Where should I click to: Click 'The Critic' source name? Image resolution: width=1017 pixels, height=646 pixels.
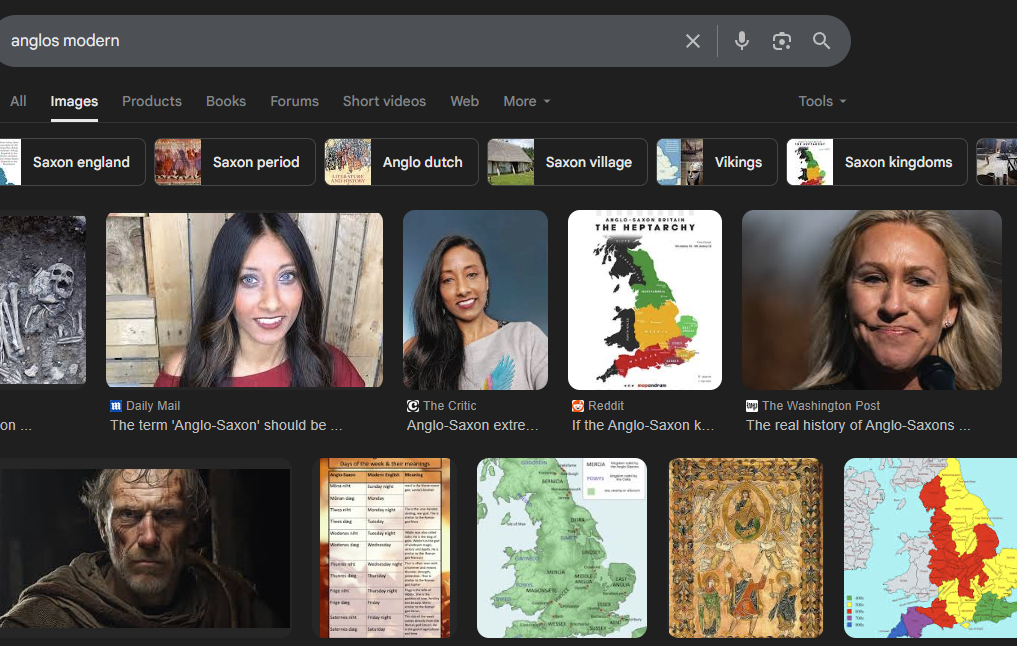[x=449, y=406]
